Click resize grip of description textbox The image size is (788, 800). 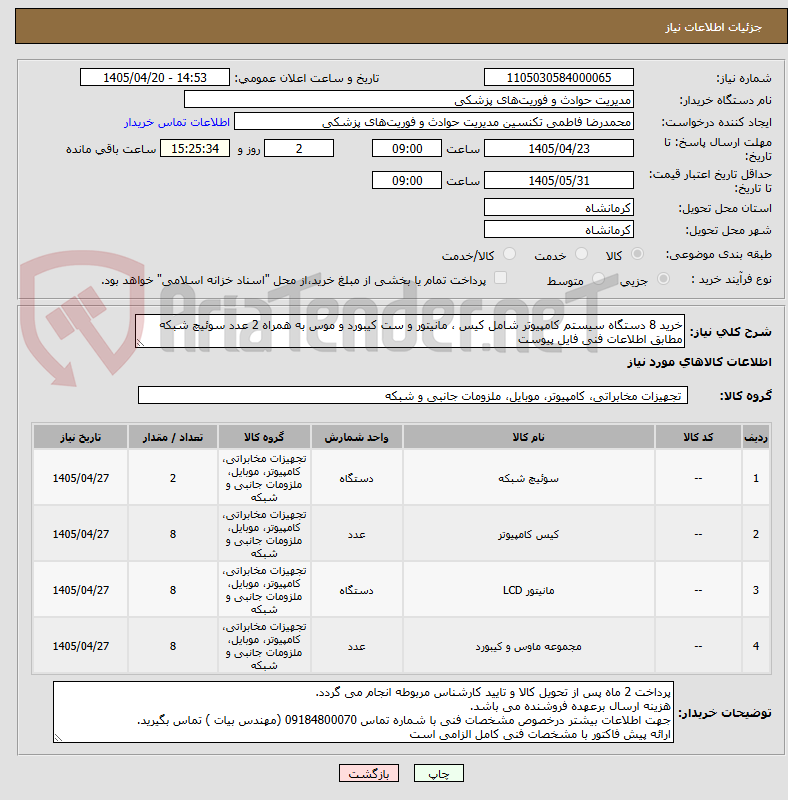140,343
